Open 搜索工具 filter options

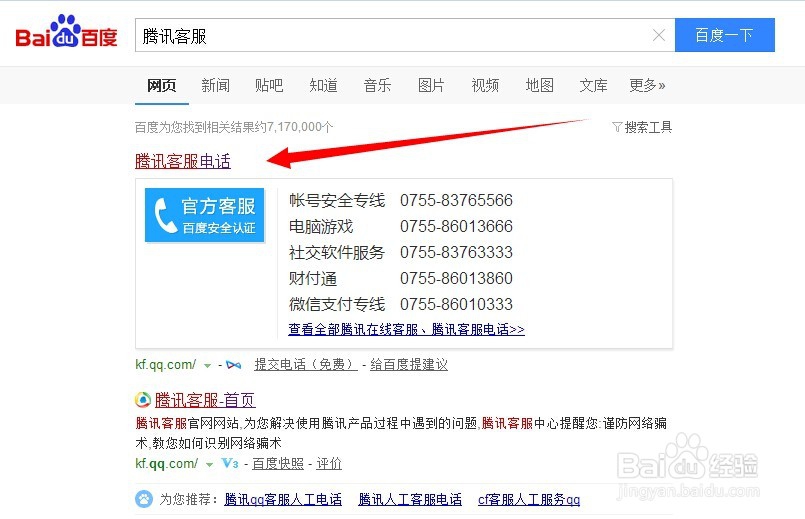pyautogui.click(x=642, y=127)
